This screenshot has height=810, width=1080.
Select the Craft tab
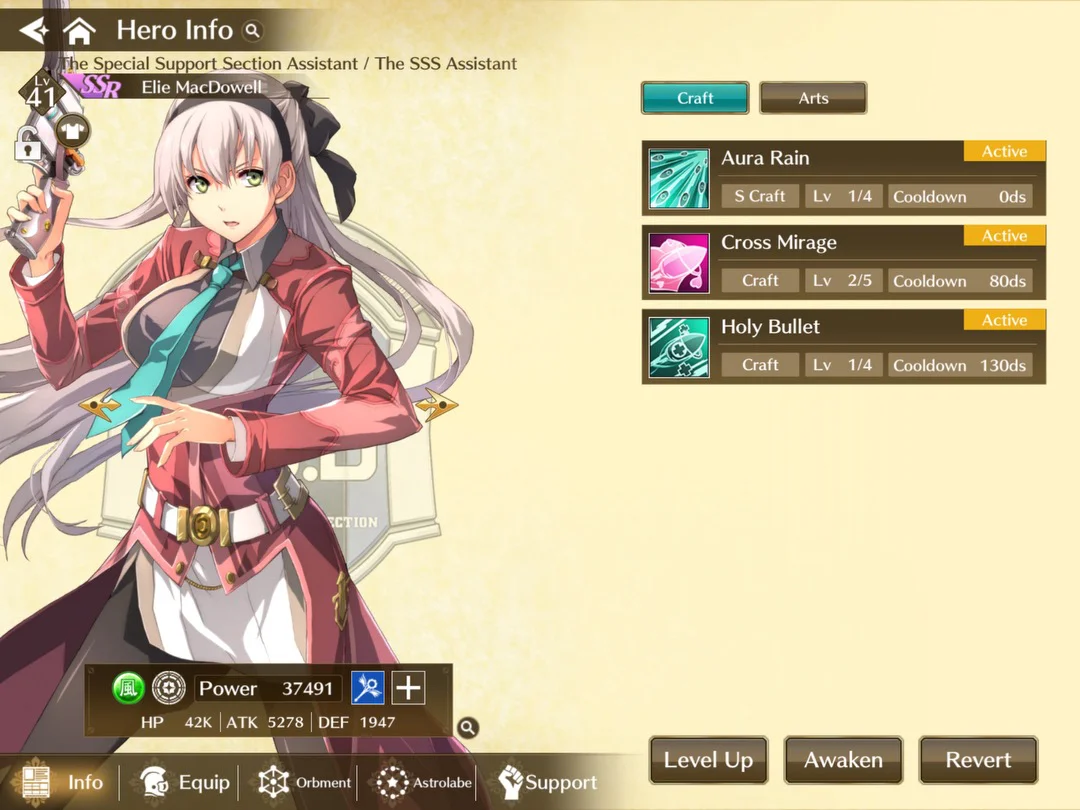695,98
